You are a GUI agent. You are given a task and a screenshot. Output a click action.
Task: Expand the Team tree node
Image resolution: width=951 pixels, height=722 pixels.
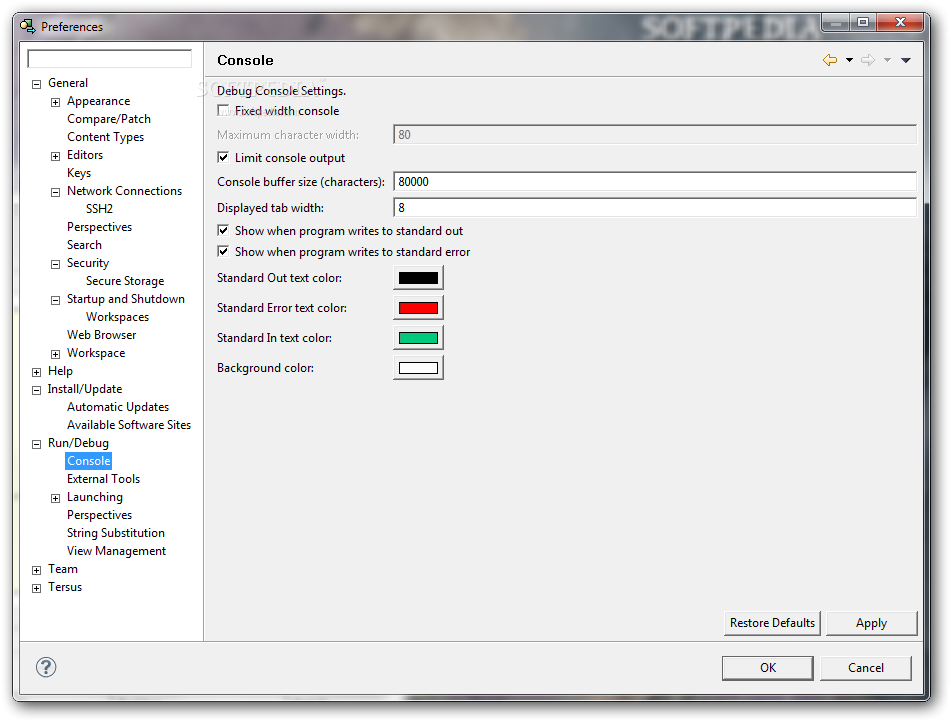click(x=36, y=570)
